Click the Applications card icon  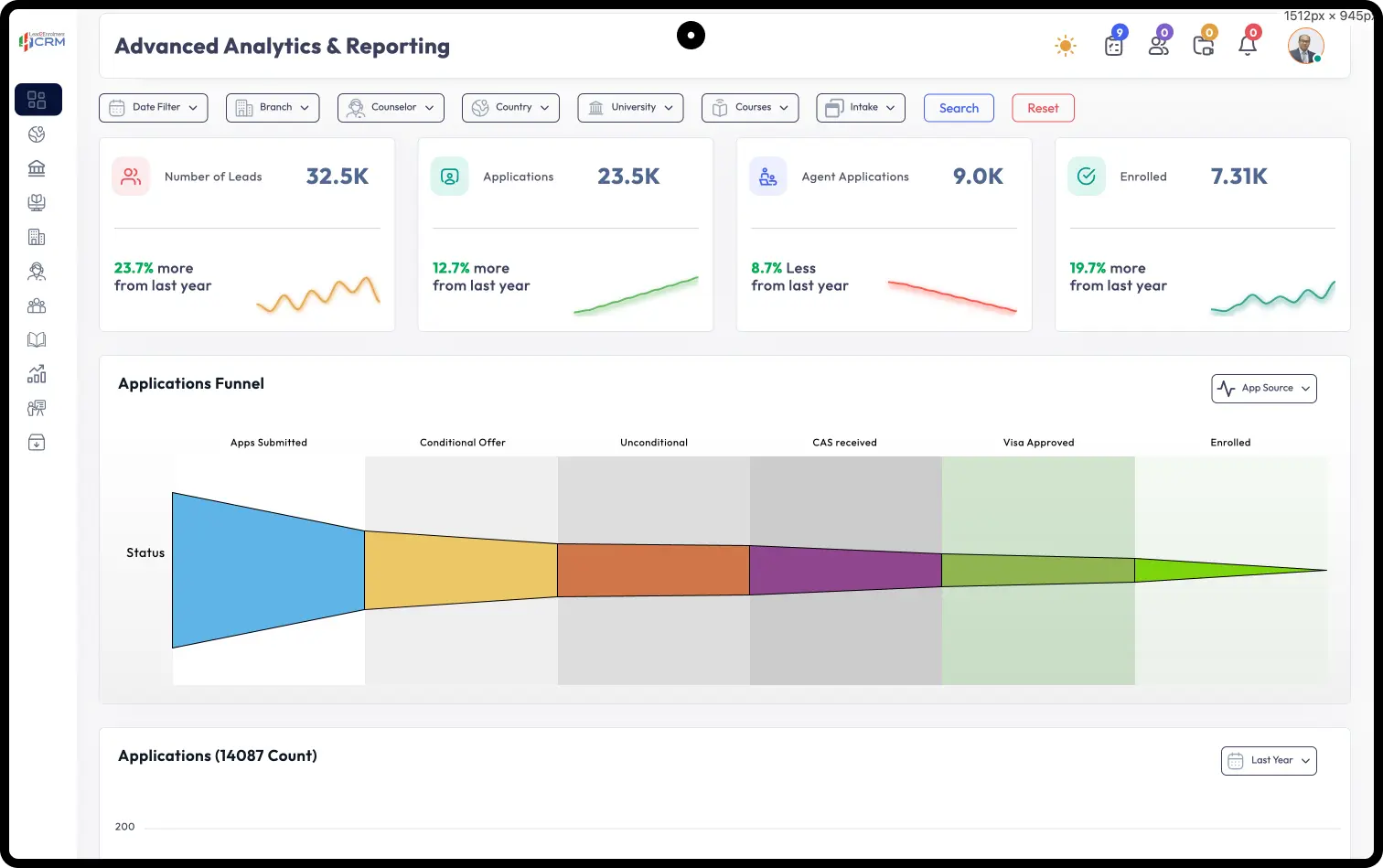click(449, 177)
